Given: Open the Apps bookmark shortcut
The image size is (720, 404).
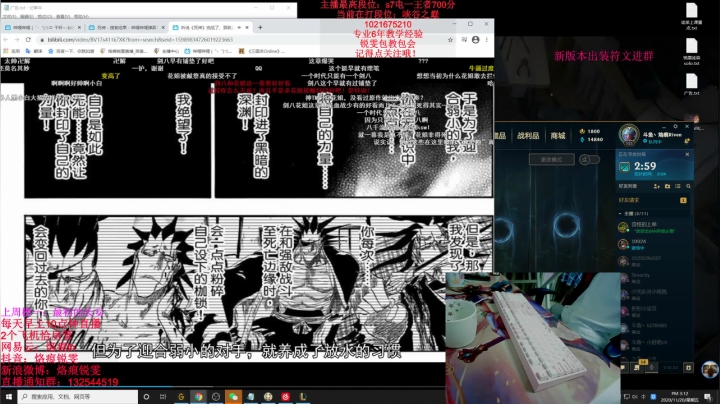Looking at the screenshot, I should [x=12, y=51].
